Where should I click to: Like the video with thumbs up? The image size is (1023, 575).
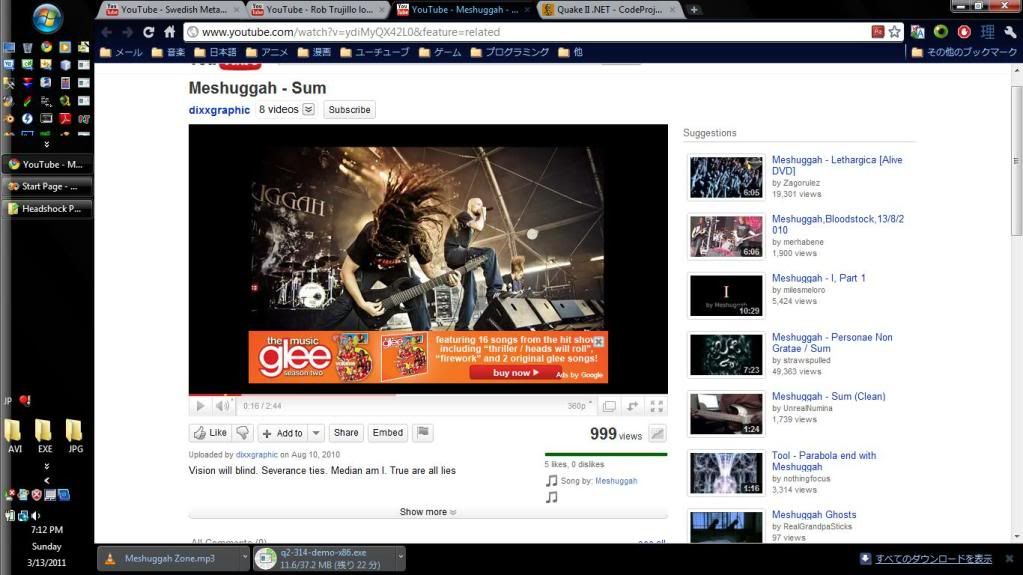coord(210,433)
